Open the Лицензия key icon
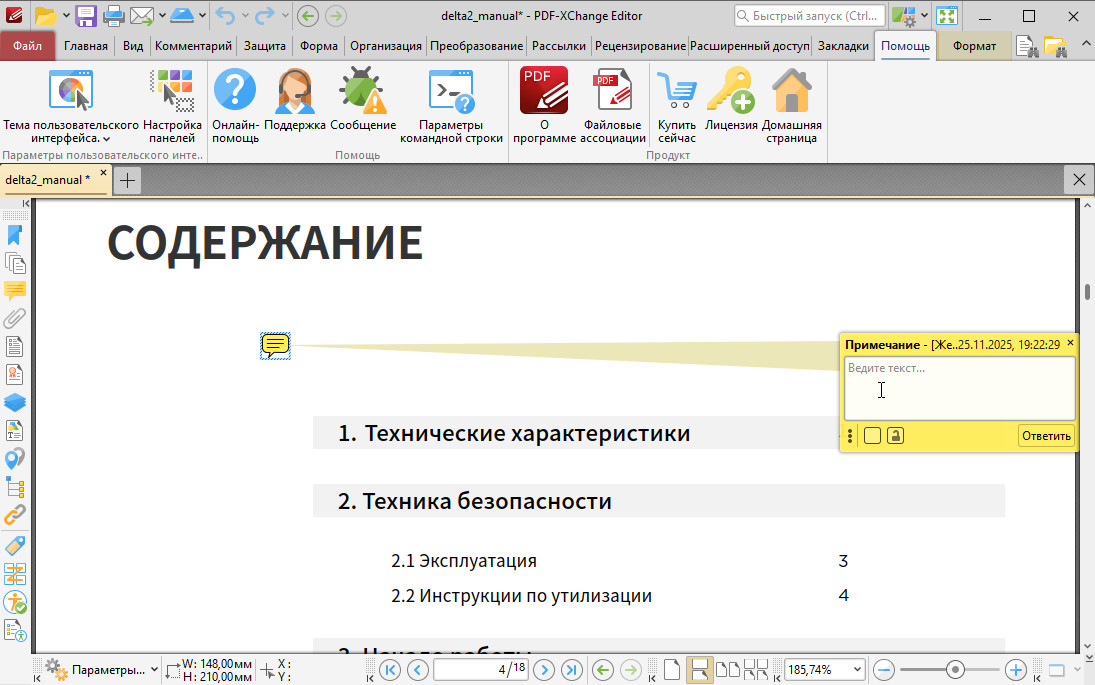This screenshot has width=1095, height=685. click(x=731, y=93)
